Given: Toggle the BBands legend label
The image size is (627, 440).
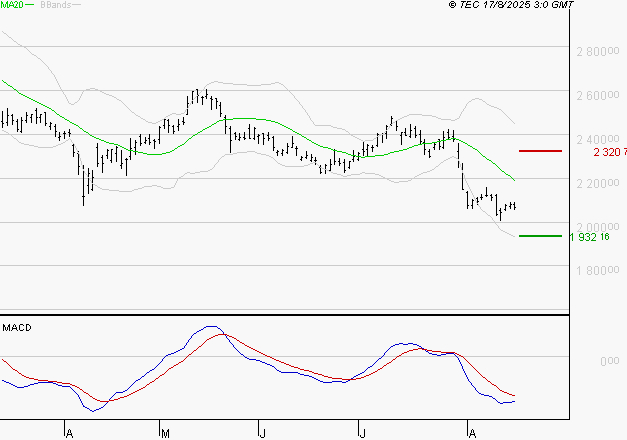Looking at the screenshot, I should tap(57, 6).
